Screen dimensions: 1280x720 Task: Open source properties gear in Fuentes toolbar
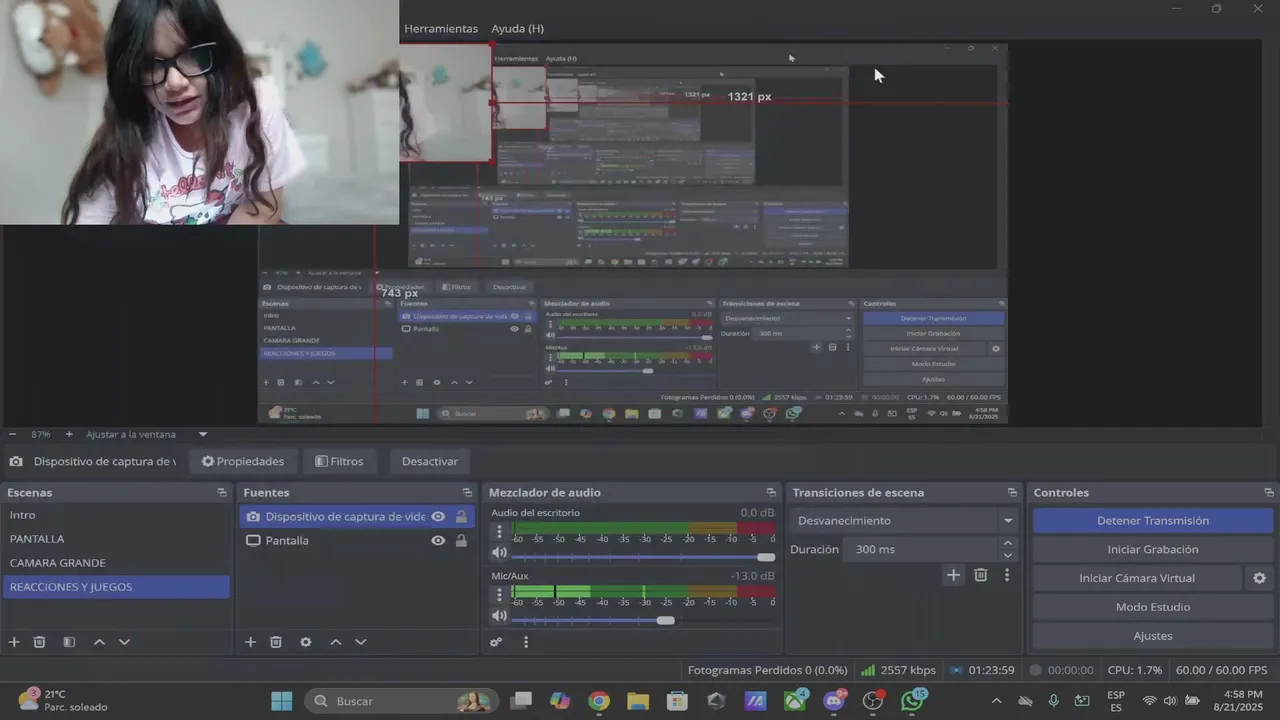(305, 642)
